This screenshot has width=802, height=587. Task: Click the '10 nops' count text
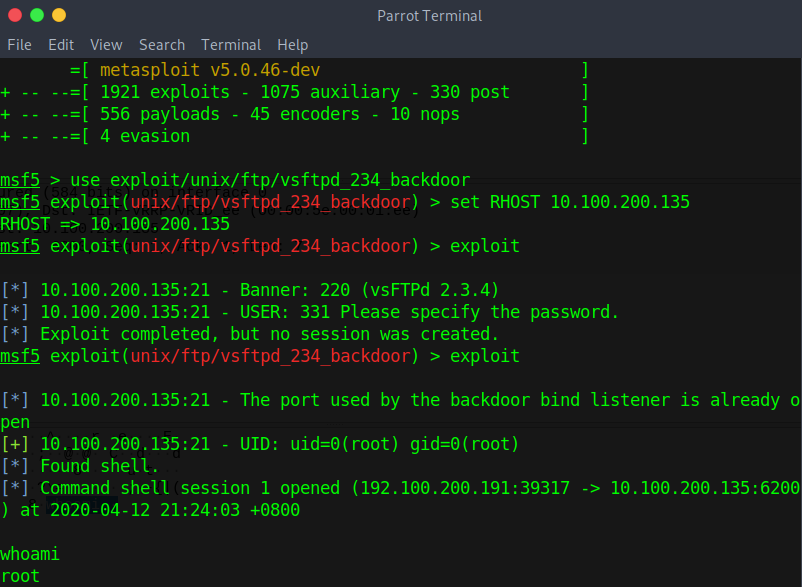(425, 115)
